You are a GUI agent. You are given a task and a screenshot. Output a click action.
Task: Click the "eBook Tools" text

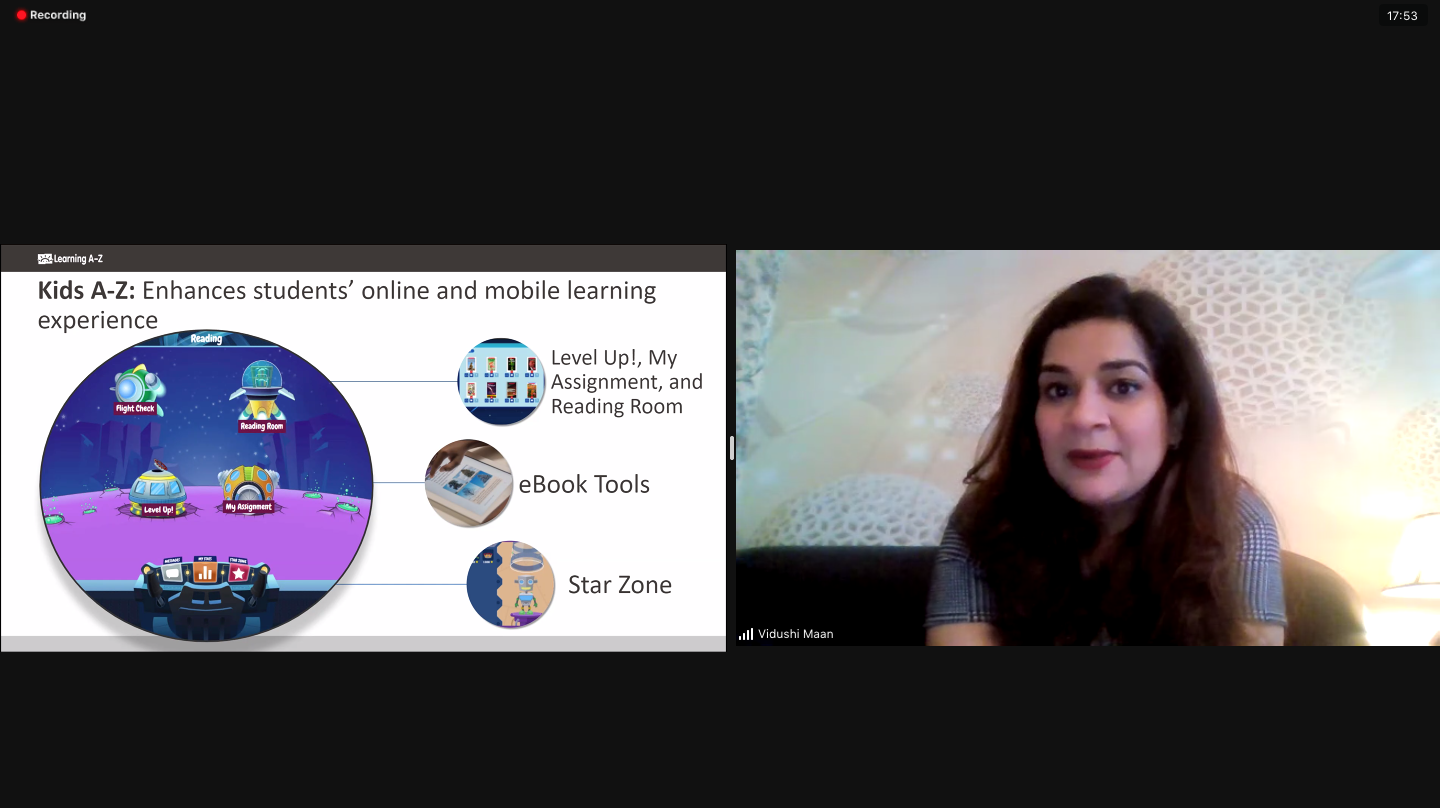(x=584, y=484)
